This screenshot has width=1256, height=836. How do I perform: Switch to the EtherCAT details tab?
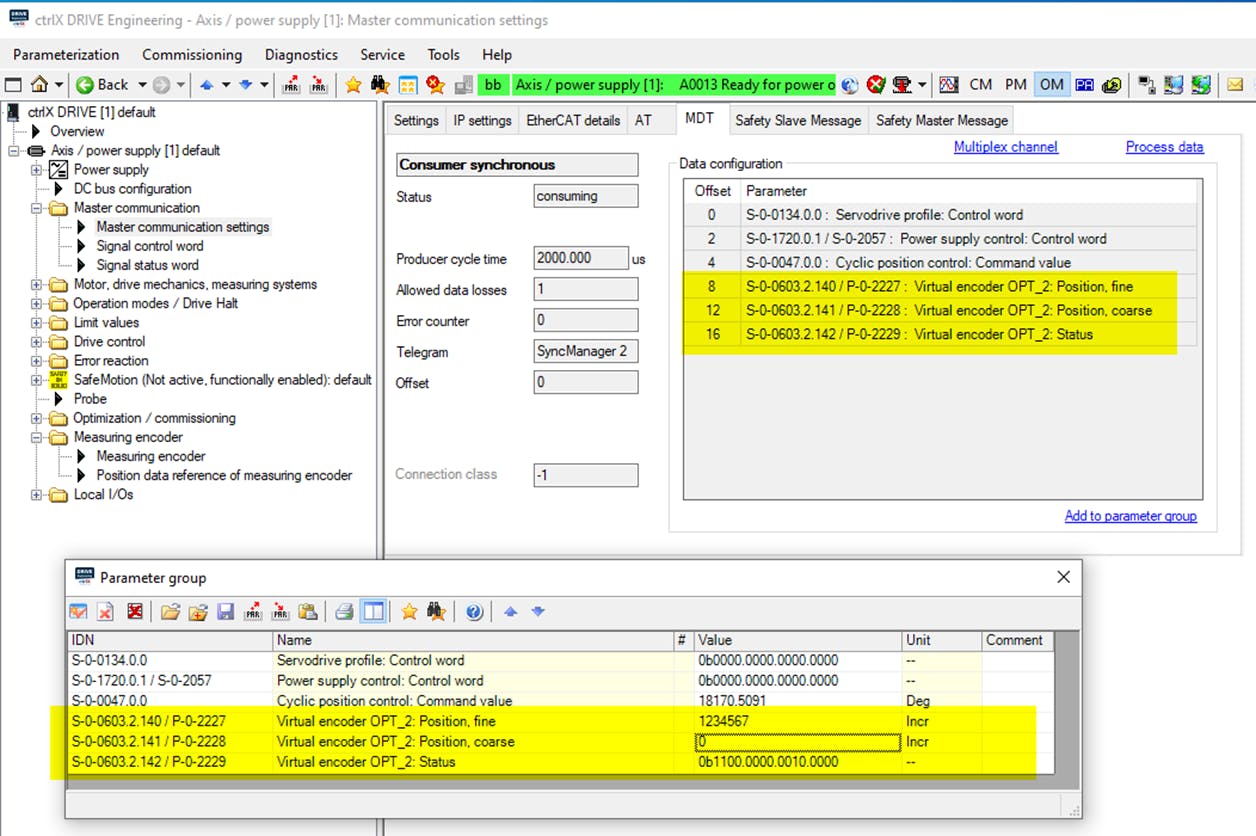coord(573,120)
